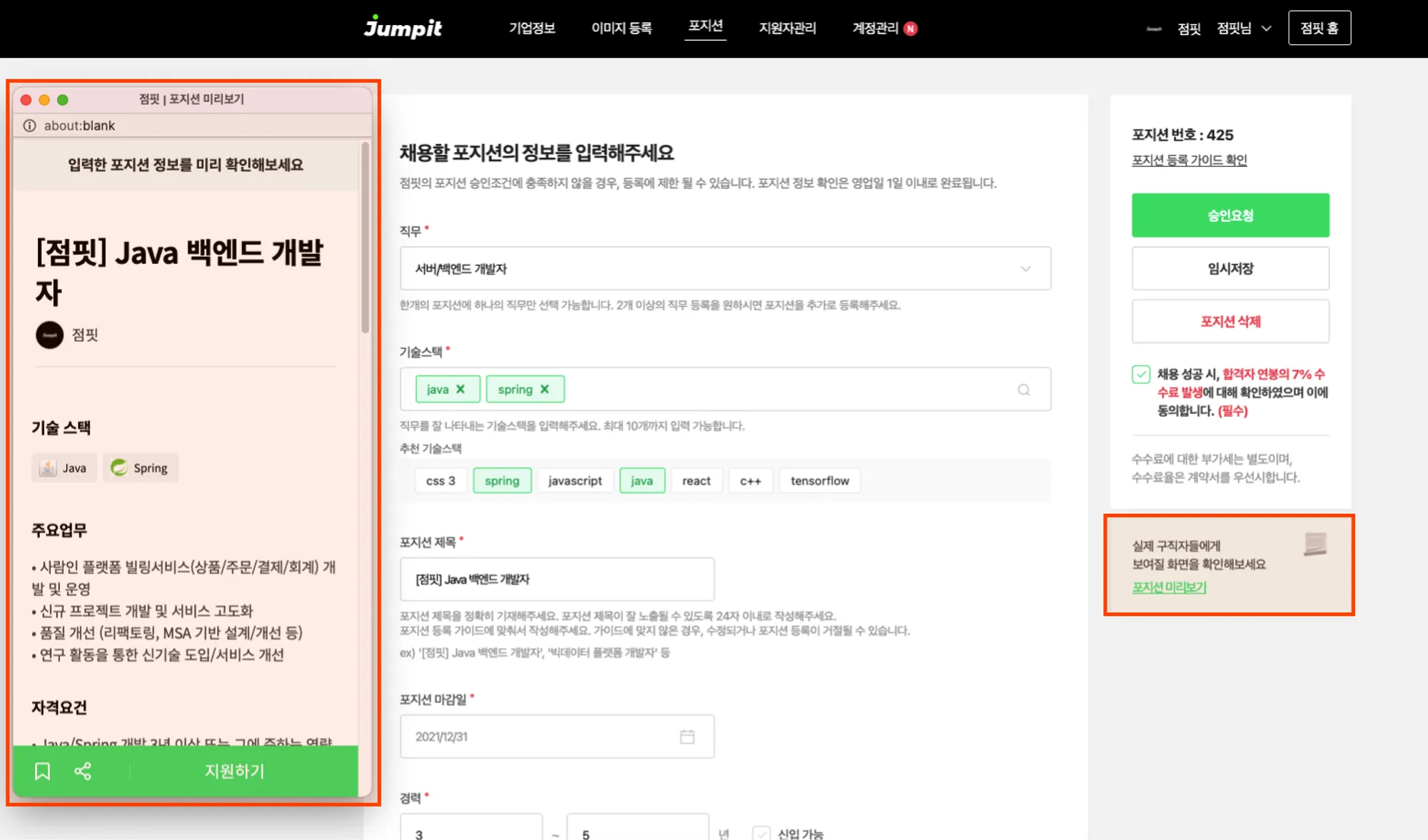Click the preview window scrollbar
This screenshot has height=840, width=1428.
tap(365, 239)
